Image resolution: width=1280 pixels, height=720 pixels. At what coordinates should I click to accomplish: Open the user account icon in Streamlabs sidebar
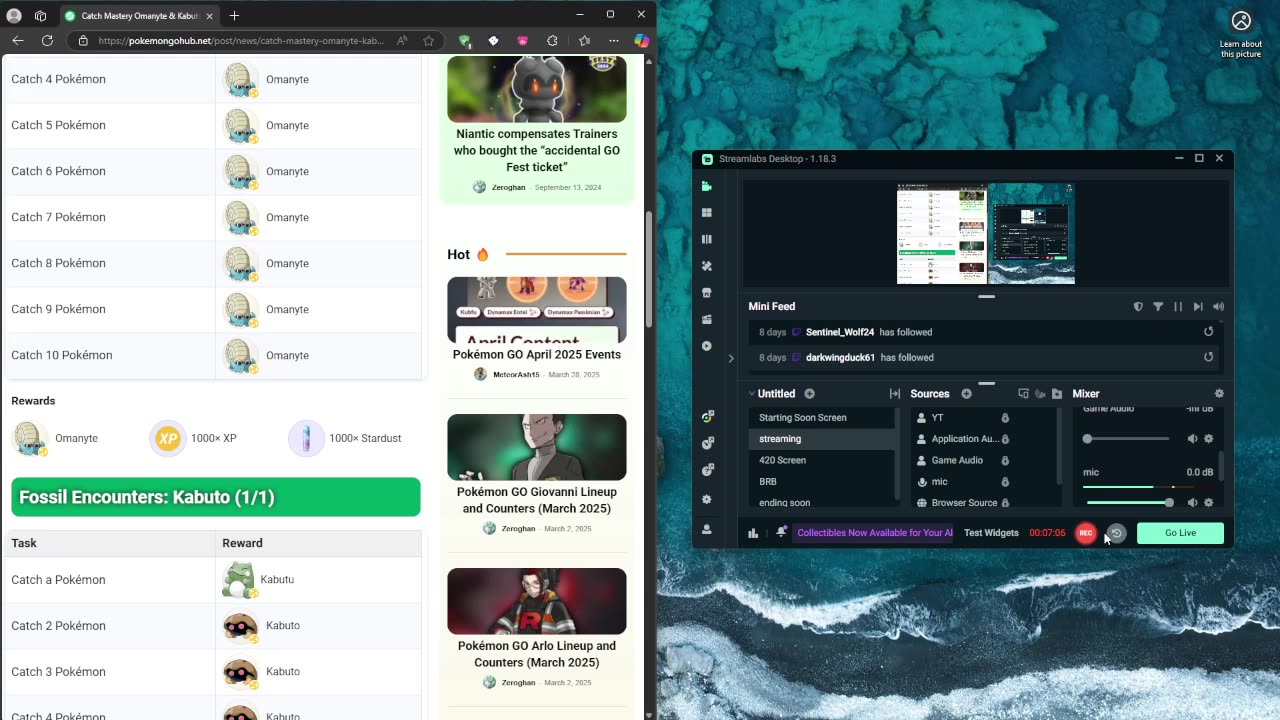(x=707, y=529)
